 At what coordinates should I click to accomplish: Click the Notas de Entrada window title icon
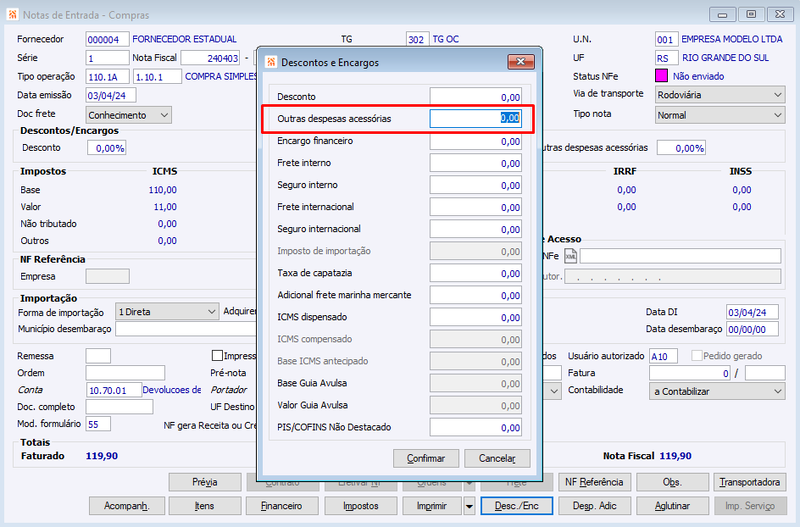tap(12, 15)
